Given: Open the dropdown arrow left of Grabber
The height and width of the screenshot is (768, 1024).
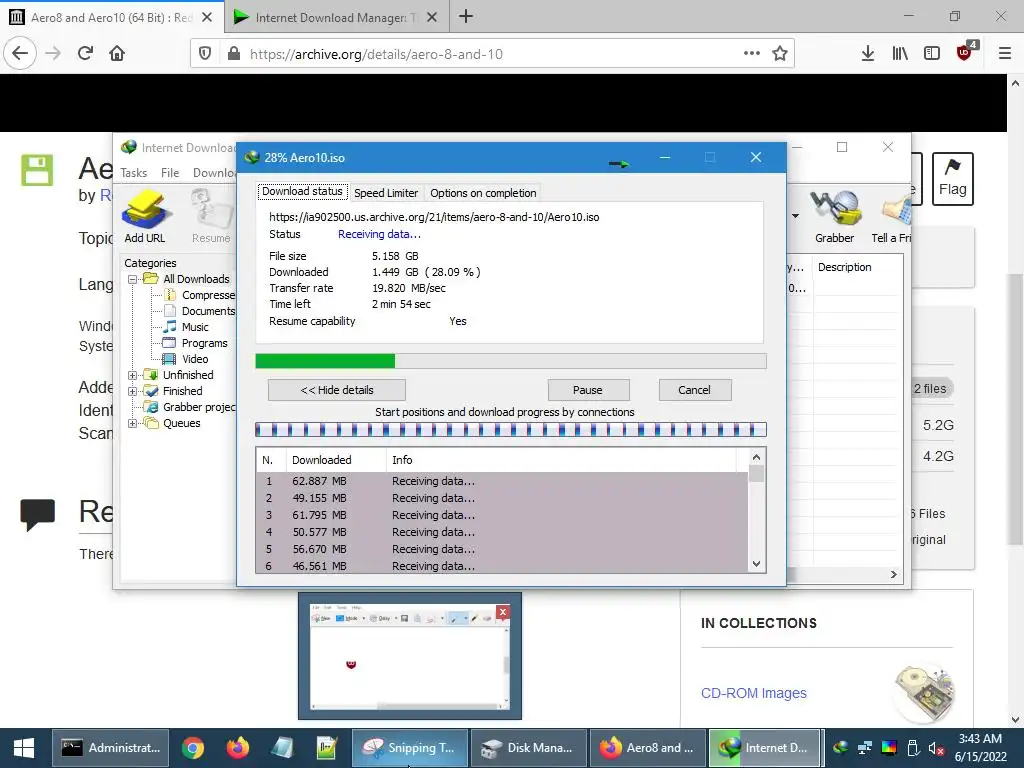Looking at the screenshot, I should click(x=795, y=216).
